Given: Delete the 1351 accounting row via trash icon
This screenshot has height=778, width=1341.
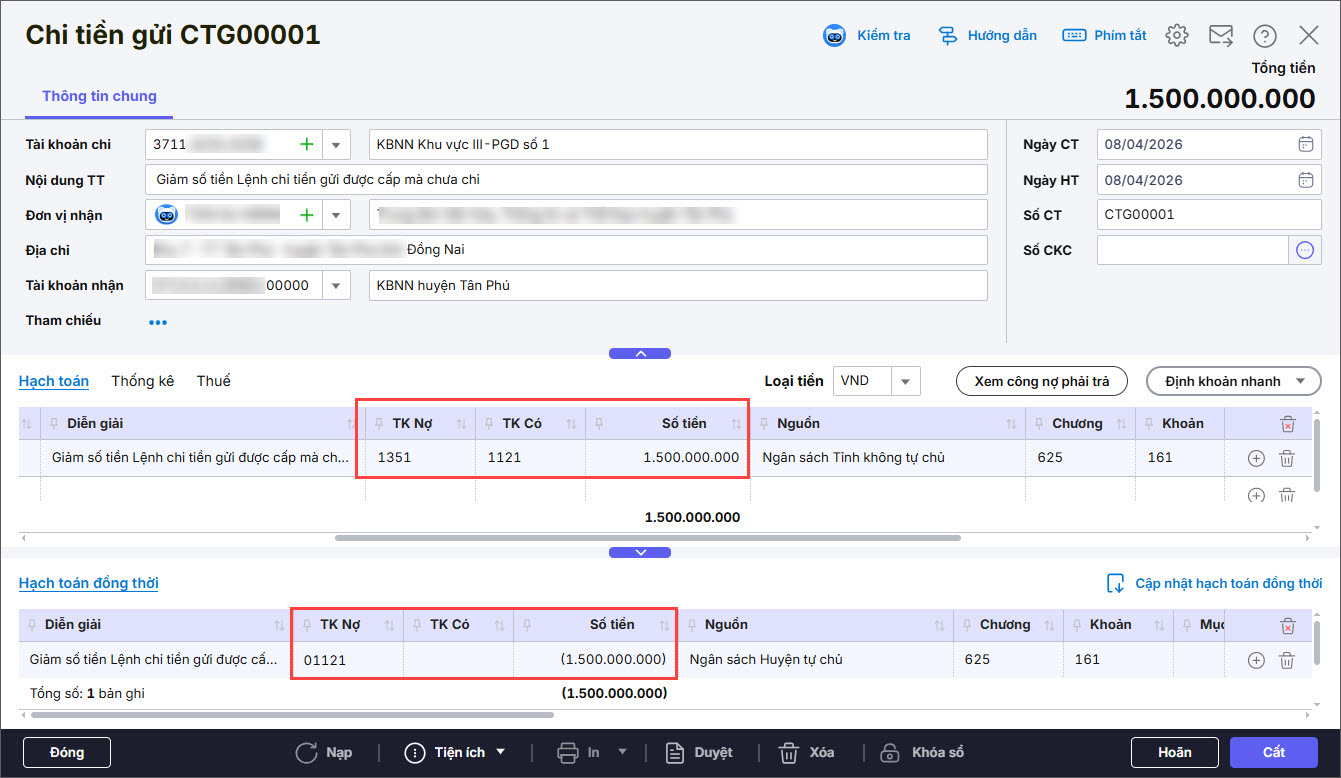Looking at the screenshot, I should coord(1287,459).
